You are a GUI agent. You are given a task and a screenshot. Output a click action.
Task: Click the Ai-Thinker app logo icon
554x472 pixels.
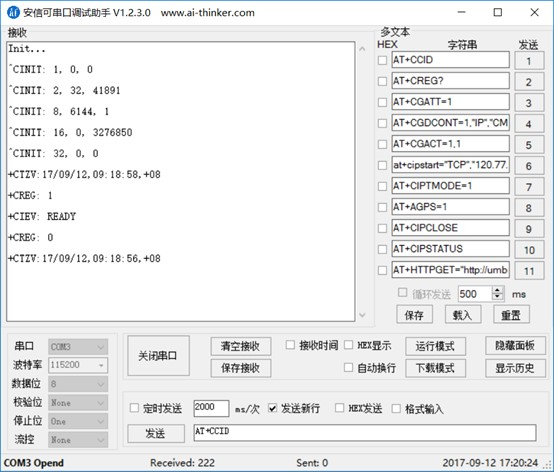click(13, 12)
